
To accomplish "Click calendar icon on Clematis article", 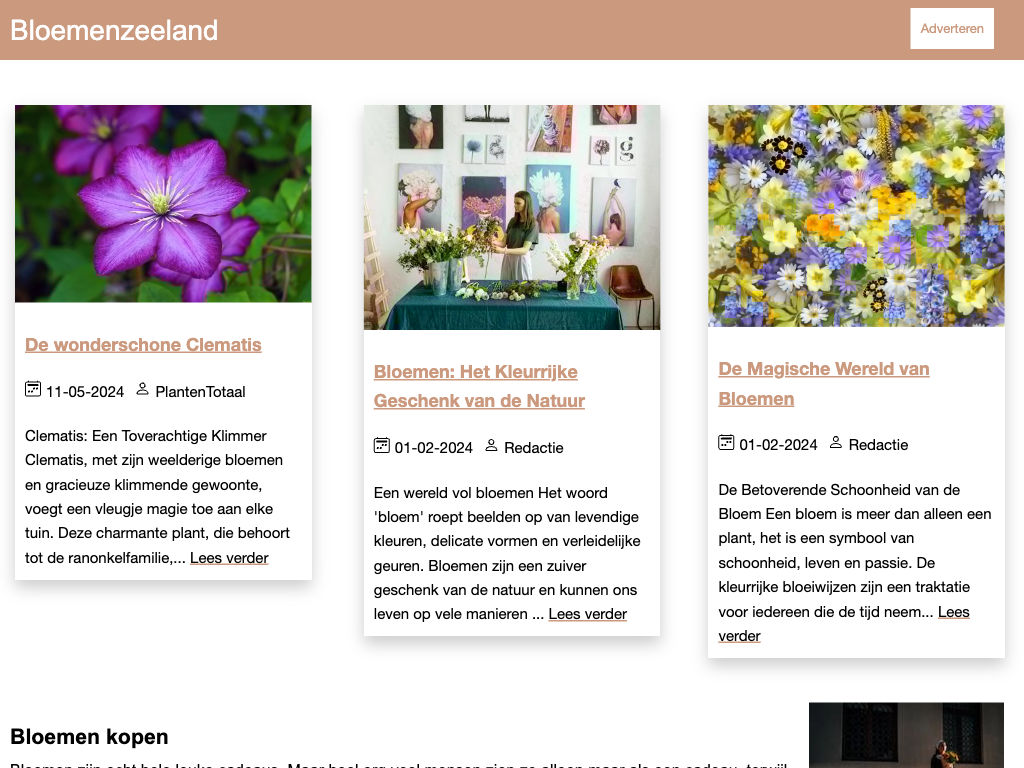I will 33,389.
